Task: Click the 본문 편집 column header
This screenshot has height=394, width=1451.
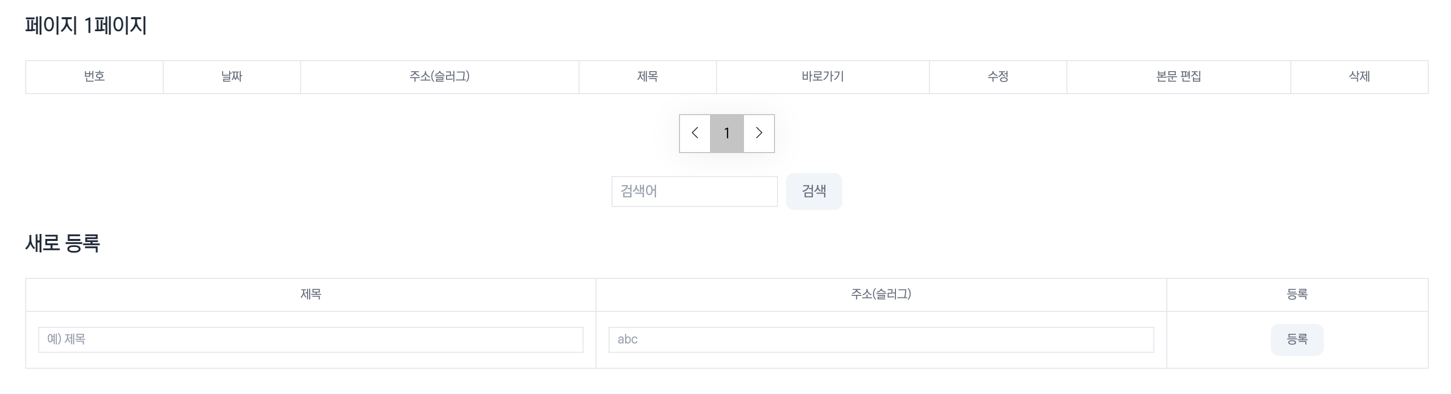Action: coord(1179,77)
